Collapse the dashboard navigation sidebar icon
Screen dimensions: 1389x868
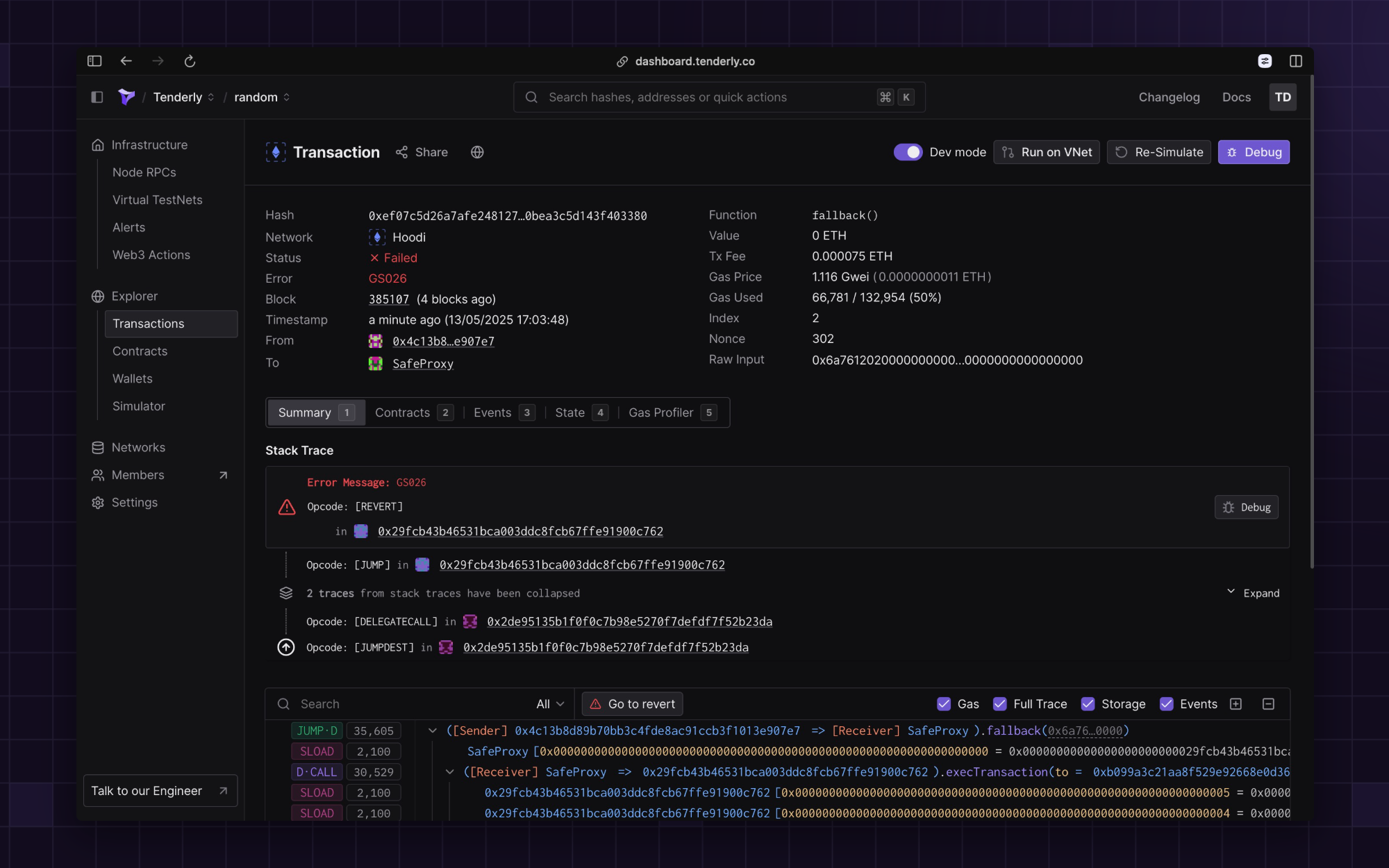[x=97, y=97]
